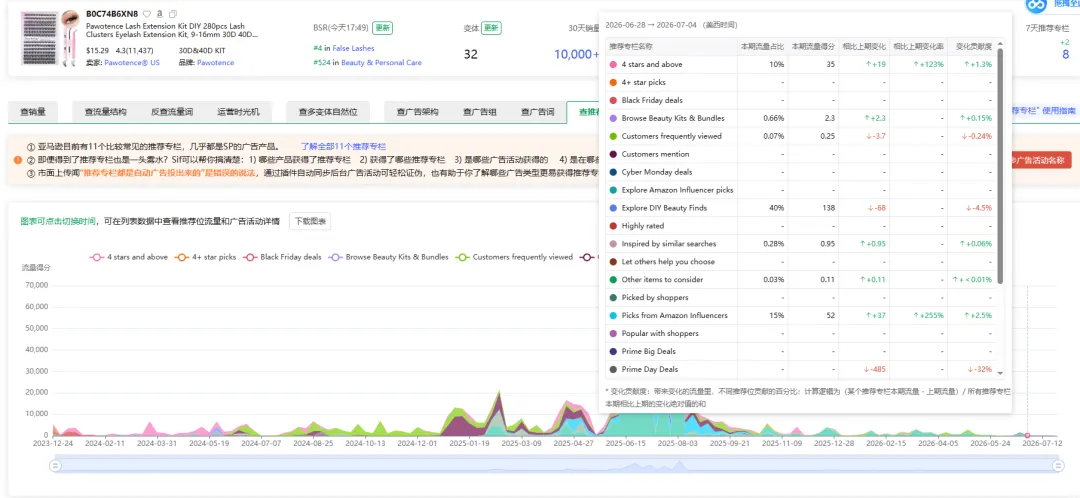Toggle '4 stars and above' legend series
Screen dimensions: 1080x498
click(x=129, y=257)
